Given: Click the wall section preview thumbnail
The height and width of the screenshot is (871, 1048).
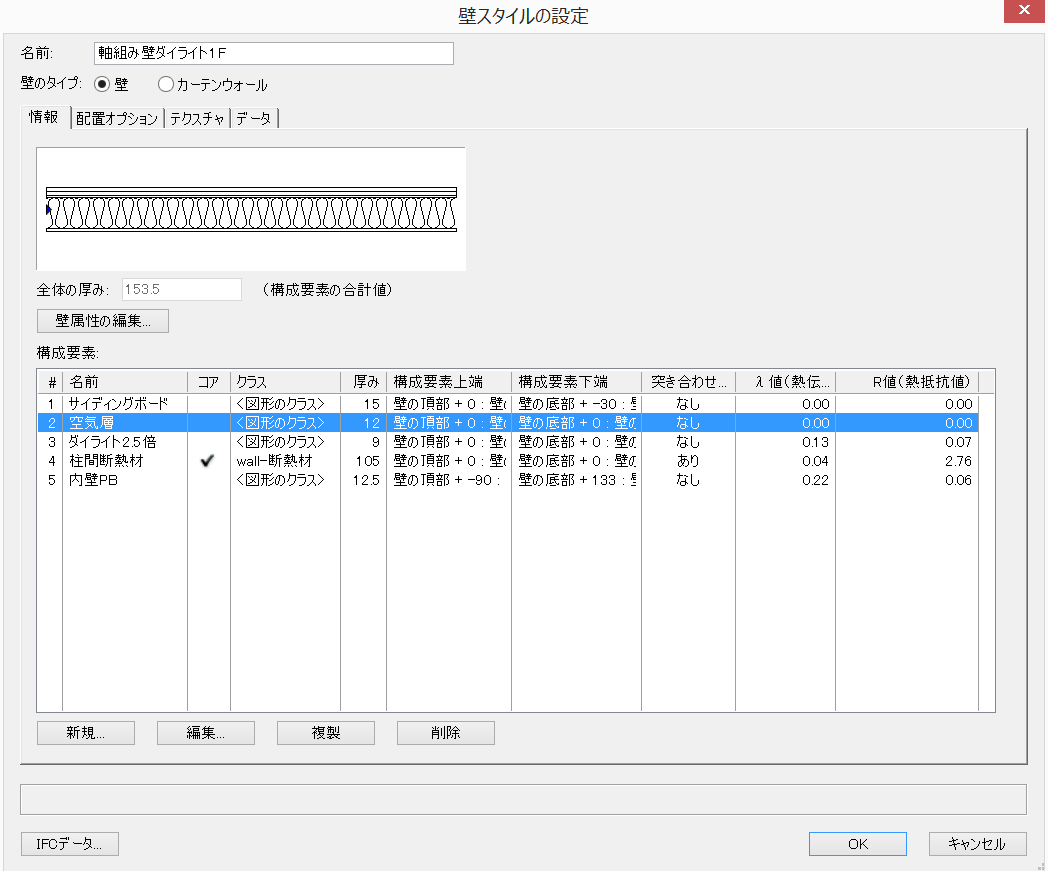Looking at the screenshot, I should [x=251, y=209].
